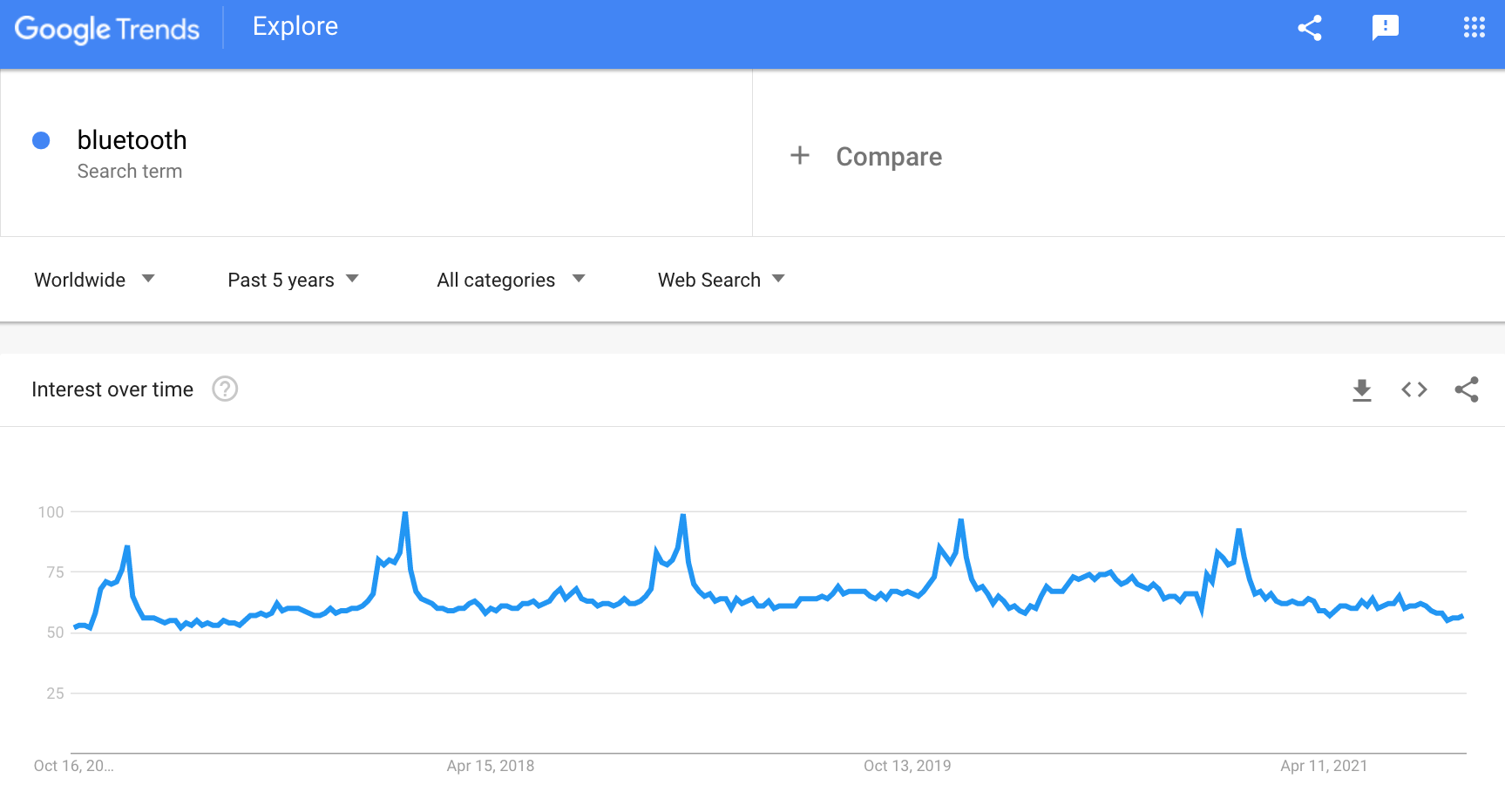1505x812 pixels.
Task: Expand the Past 5 years time range
Action: [293, 280]
